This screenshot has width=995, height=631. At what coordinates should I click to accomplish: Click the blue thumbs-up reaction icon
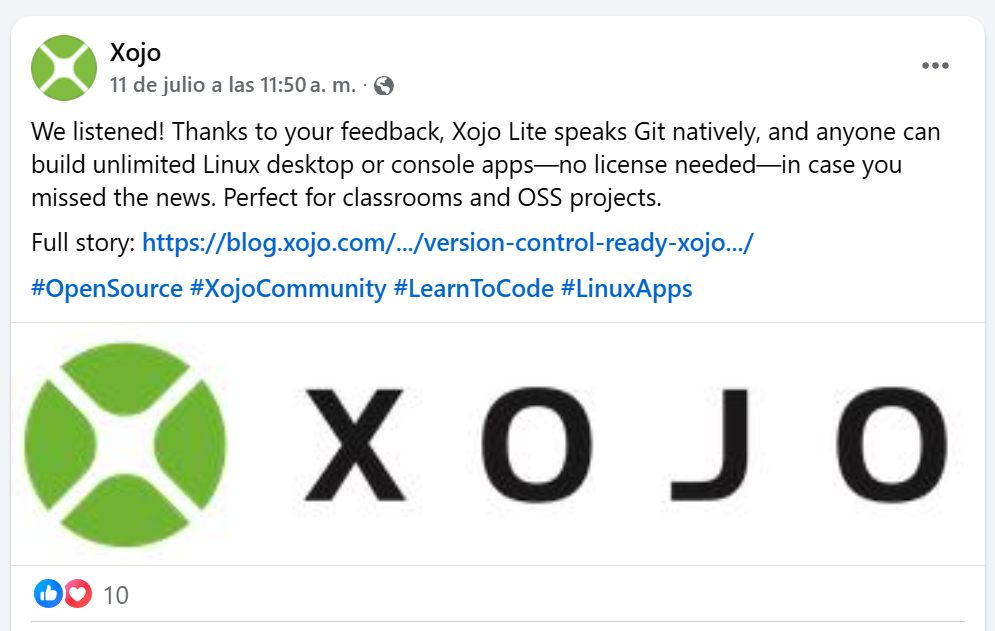48,594
